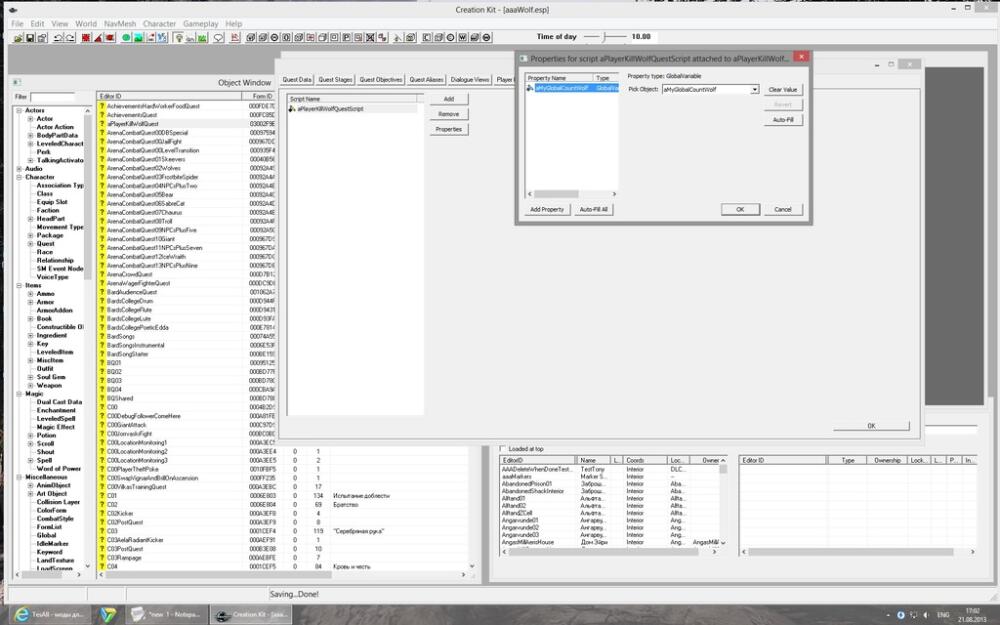1000x625 pixels.
Task: Click the Google Drive icon in the taskbar
Action: (108, 615)
